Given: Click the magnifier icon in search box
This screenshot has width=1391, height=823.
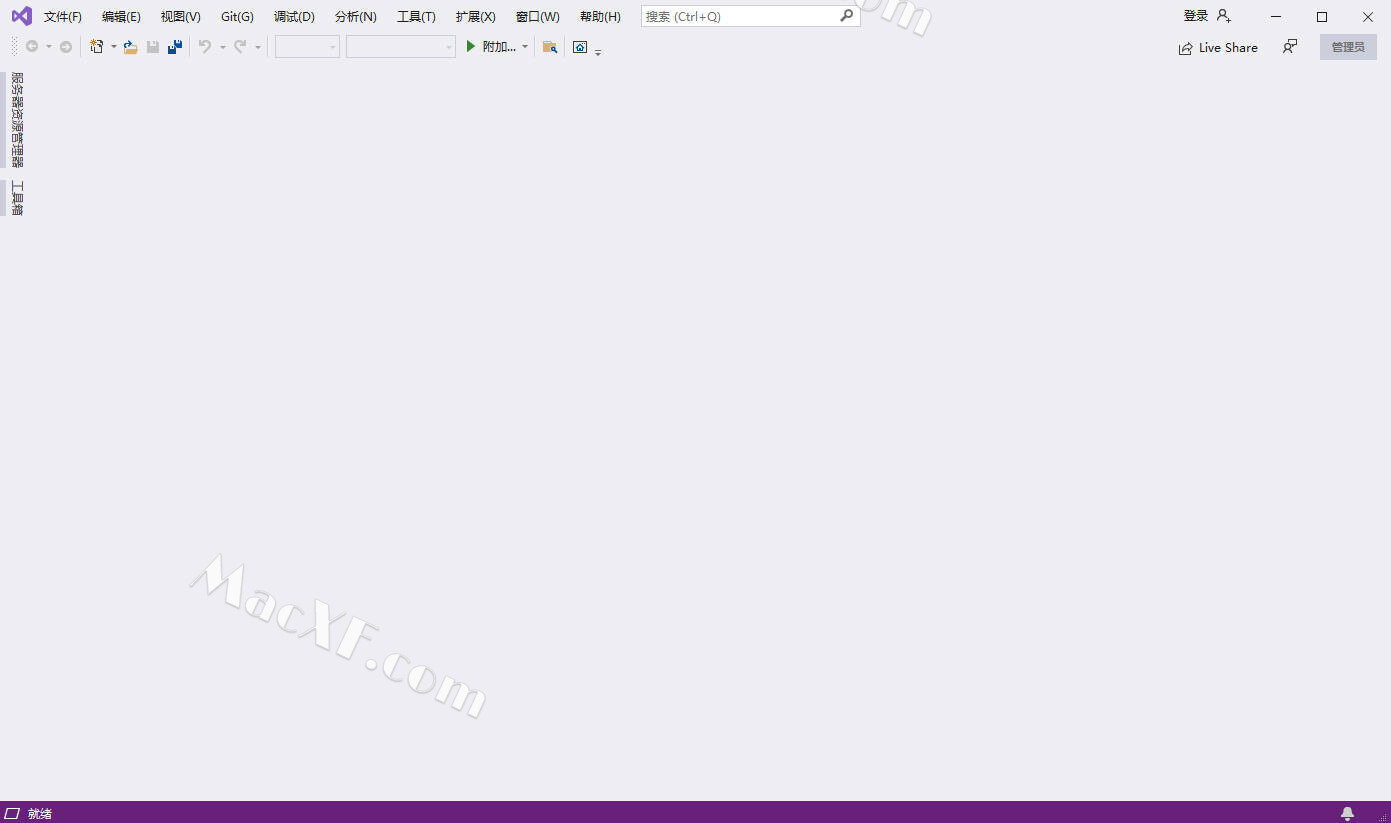Looking at the screenshot, I should tap(846, 16).
